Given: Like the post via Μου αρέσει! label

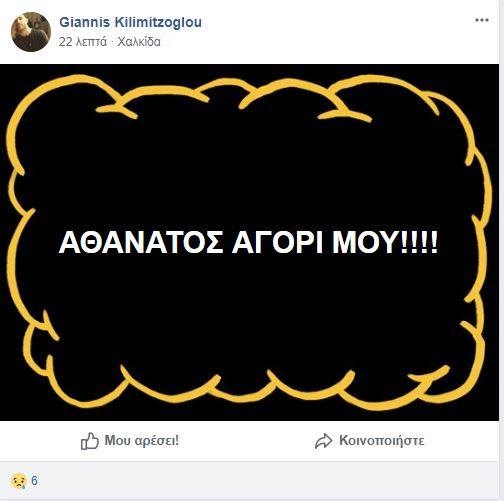Looking at the screenshot, I should (x=142, y=440).
